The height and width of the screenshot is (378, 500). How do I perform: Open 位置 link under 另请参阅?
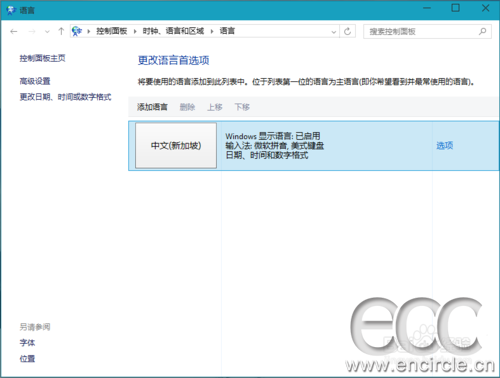27,359
